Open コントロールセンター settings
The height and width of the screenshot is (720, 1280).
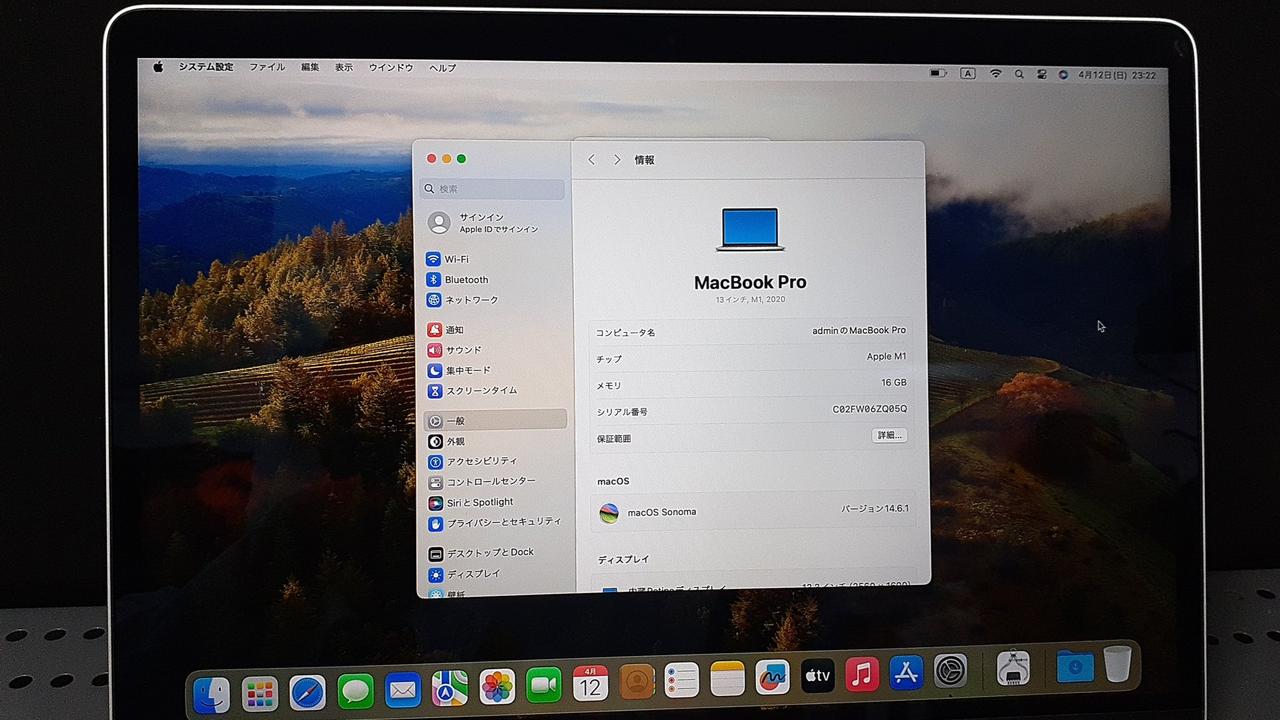click(x=489, y=481)
